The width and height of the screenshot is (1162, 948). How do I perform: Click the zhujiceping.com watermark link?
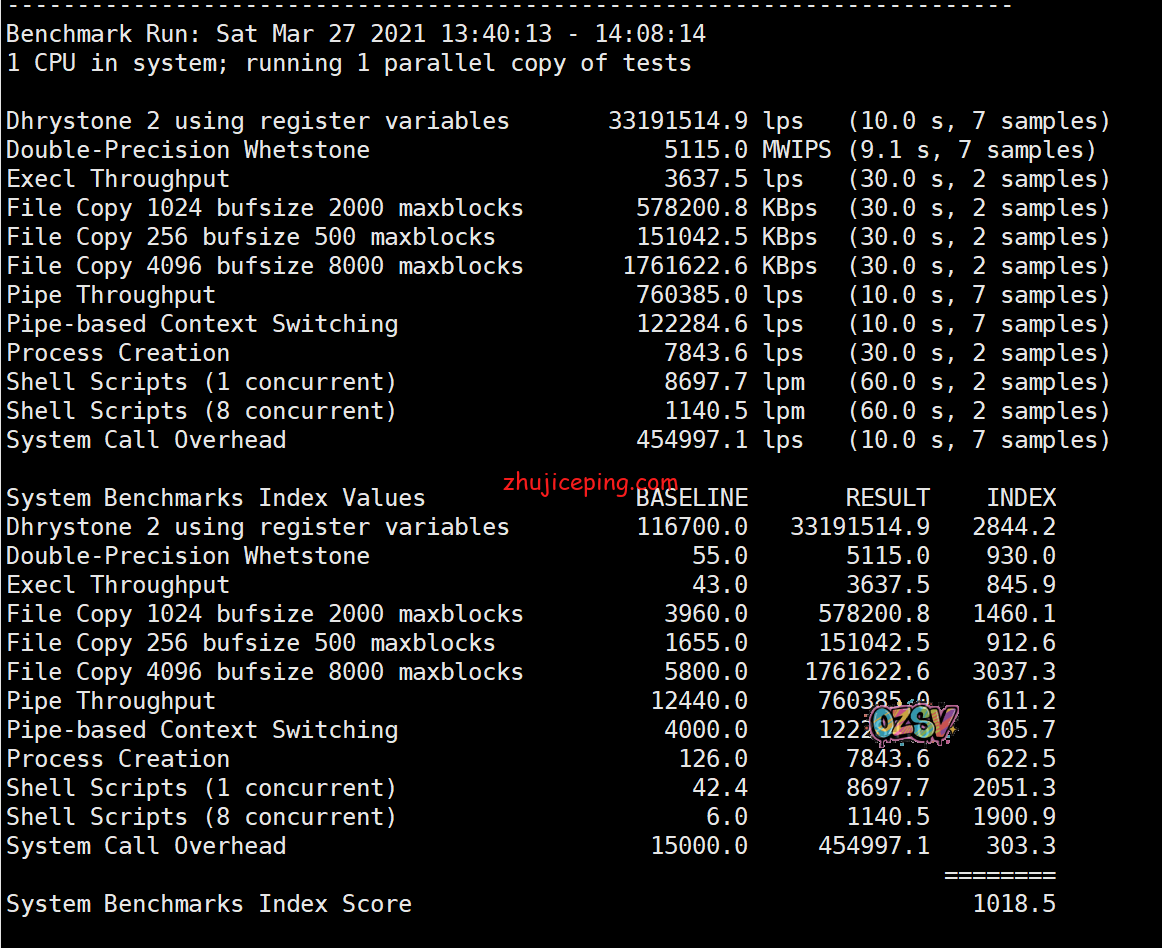pos(590,484)
